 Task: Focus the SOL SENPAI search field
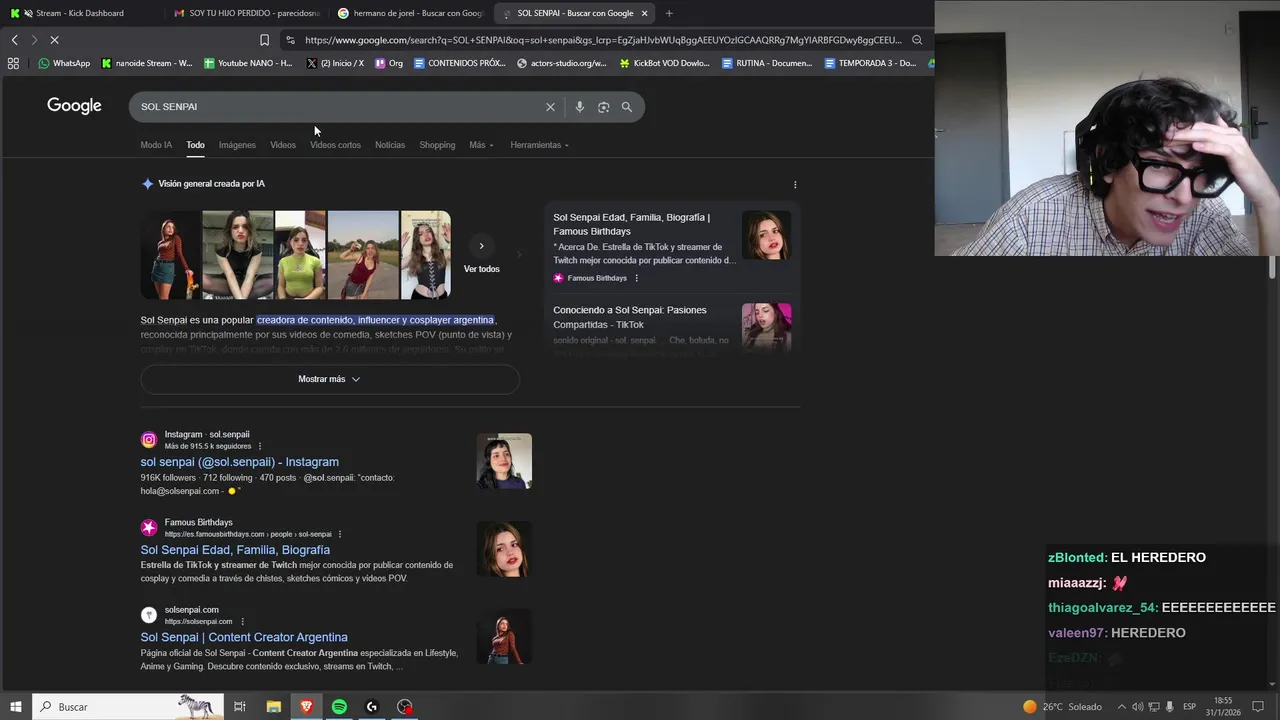point(335,107)
